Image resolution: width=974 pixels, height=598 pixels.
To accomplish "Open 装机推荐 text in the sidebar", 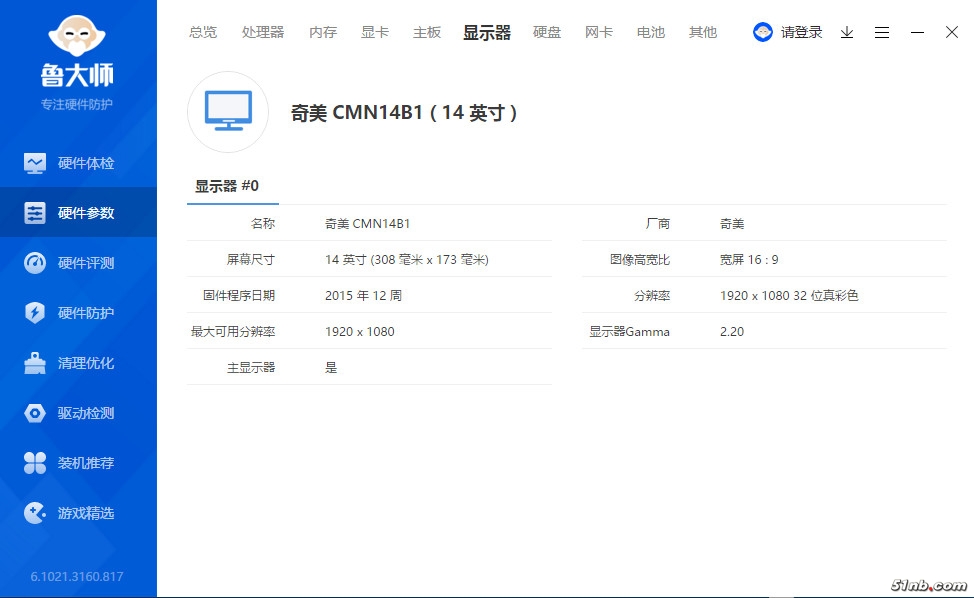I will pos(86,463).
